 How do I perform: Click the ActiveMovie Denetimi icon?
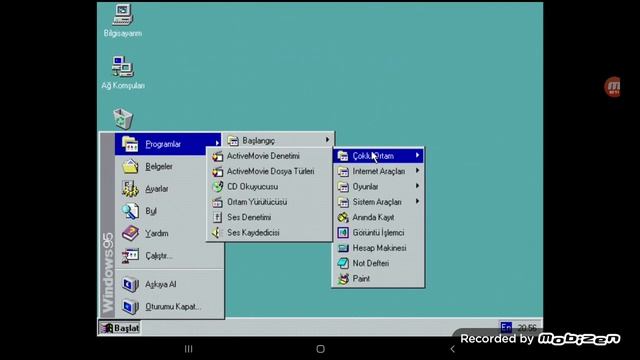pos(218,156)
